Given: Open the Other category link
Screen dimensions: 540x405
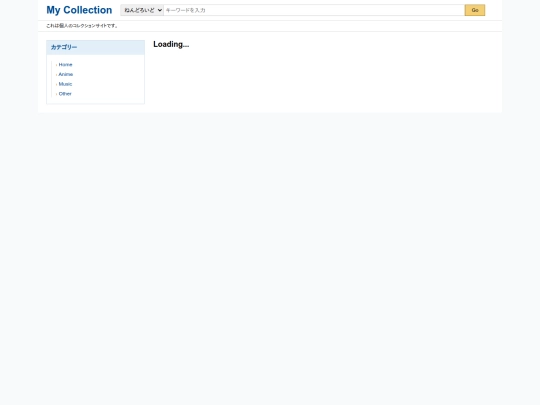Looking at the screenshot, I should [x=65, y=93].
